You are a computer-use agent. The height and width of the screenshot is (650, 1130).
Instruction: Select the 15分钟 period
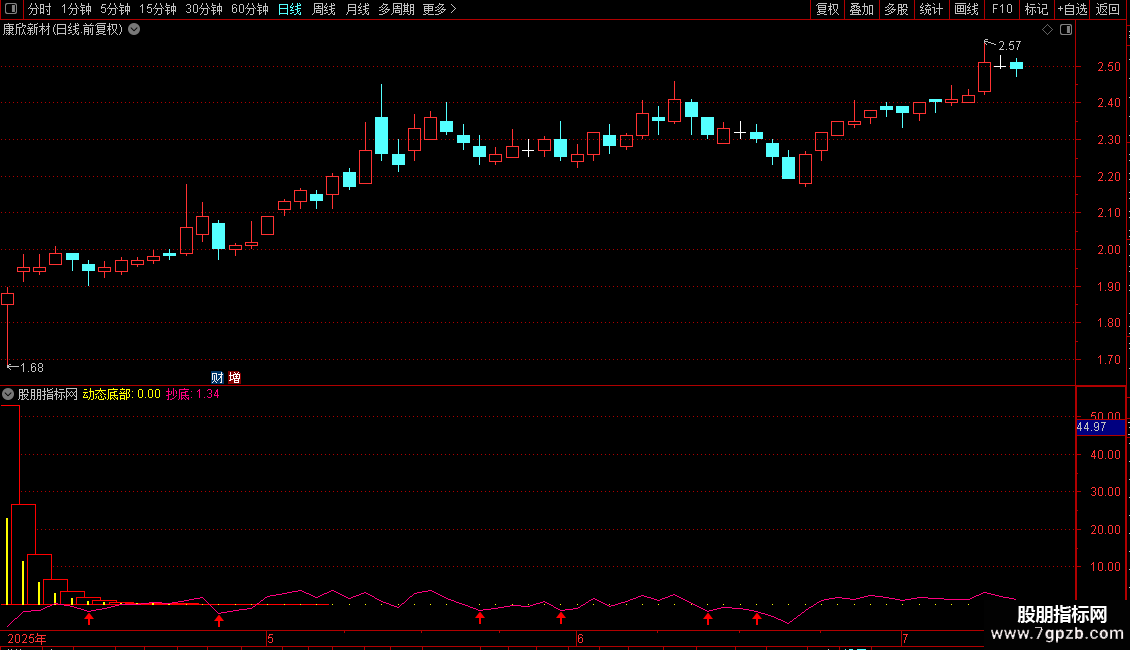pos(157,9)
